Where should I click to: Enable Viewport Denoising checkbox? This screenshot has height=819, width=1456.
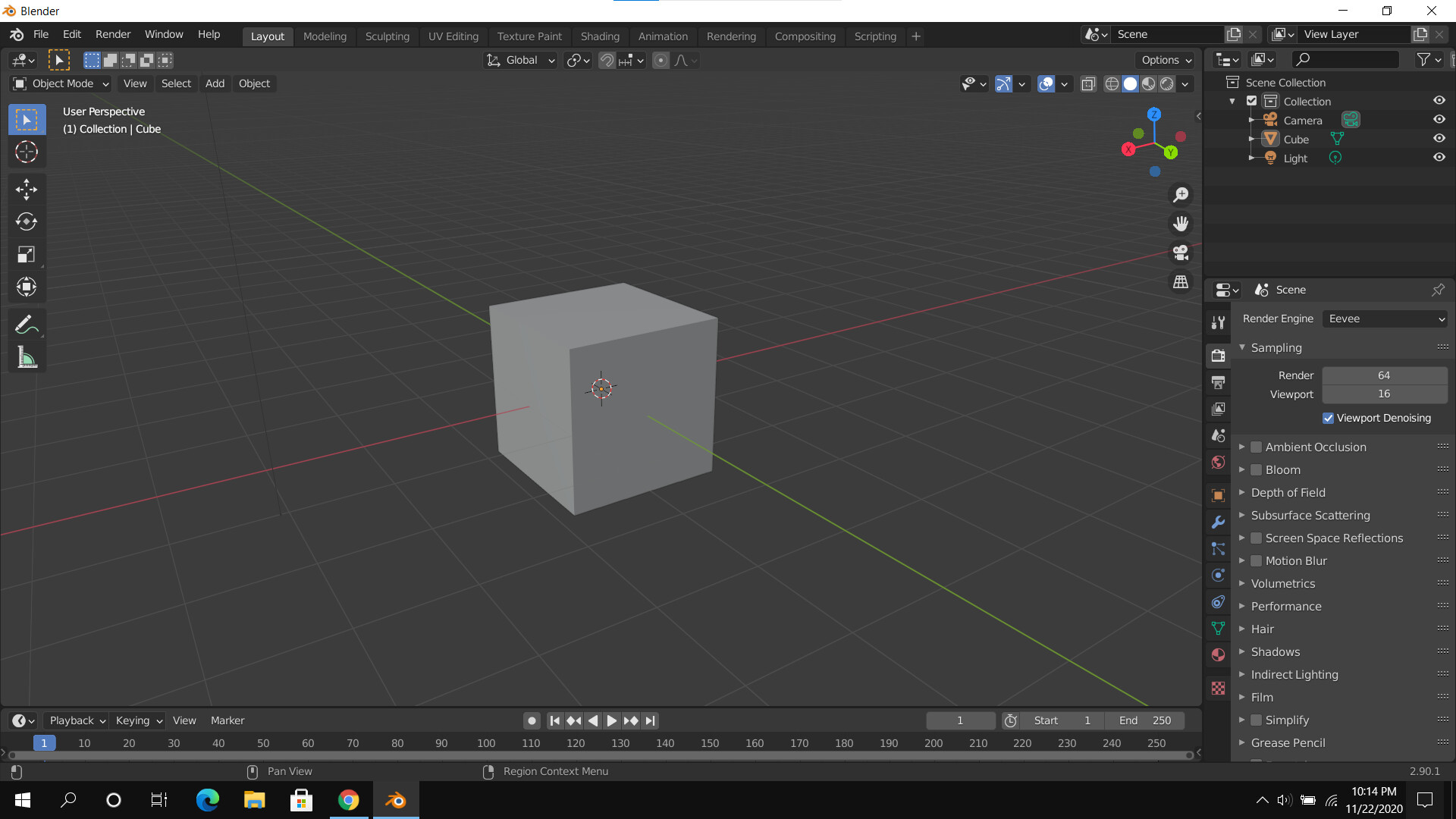tap(1328, 417)
